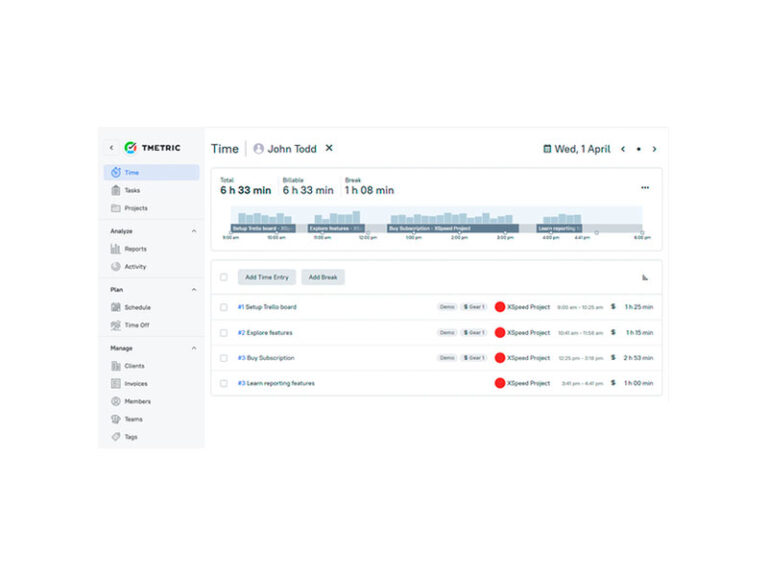This screenshot has height=576, width=768.
Task: Click red project dot on Learn reporting row
Action: [x=500, y=383]
